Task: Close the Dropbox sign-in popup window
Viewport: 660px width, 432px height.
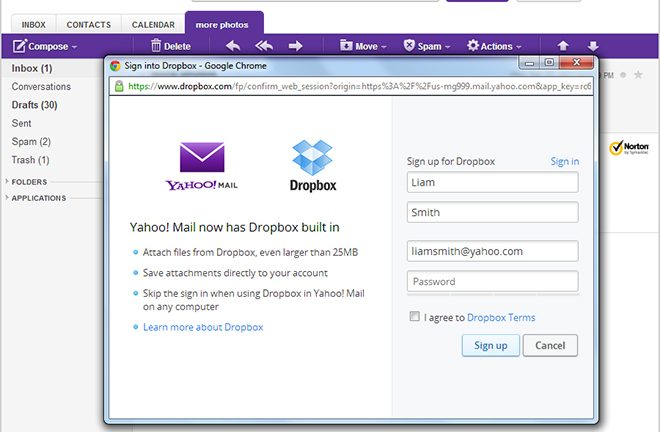Action: pos(577,62)
